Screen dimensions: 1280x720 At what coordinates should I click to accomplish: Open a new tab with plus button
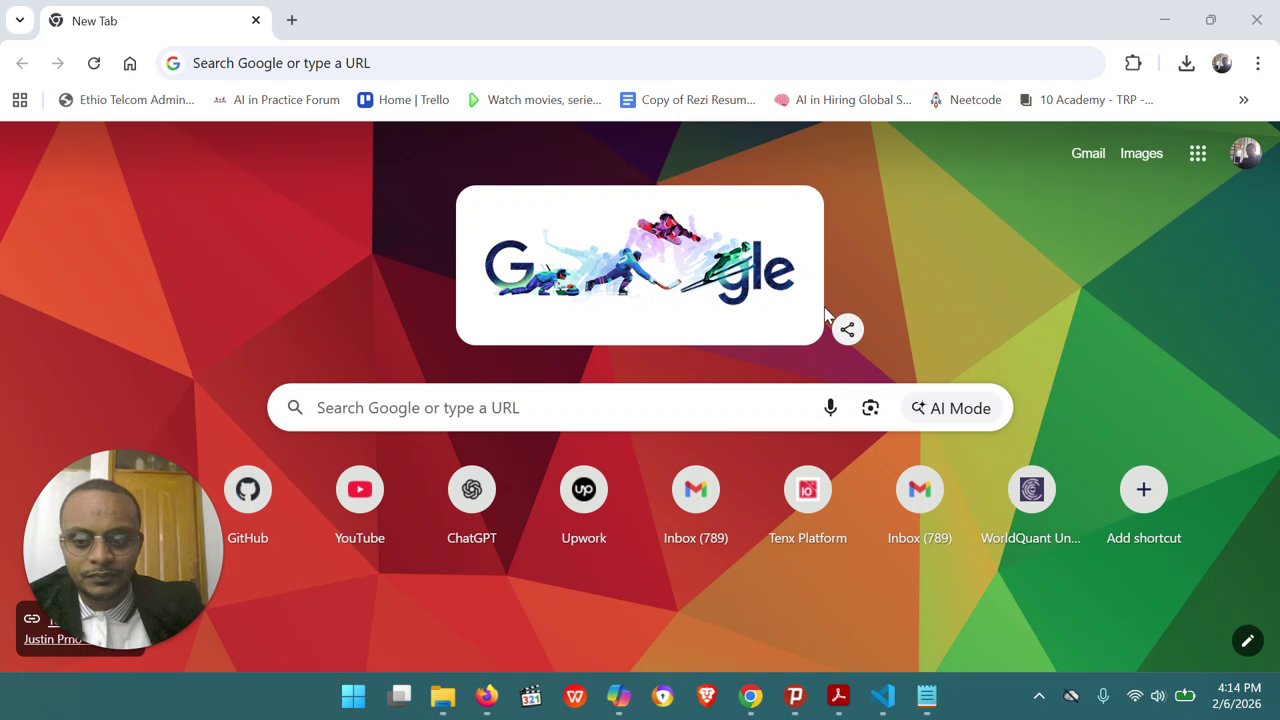(x=292, y=20)
